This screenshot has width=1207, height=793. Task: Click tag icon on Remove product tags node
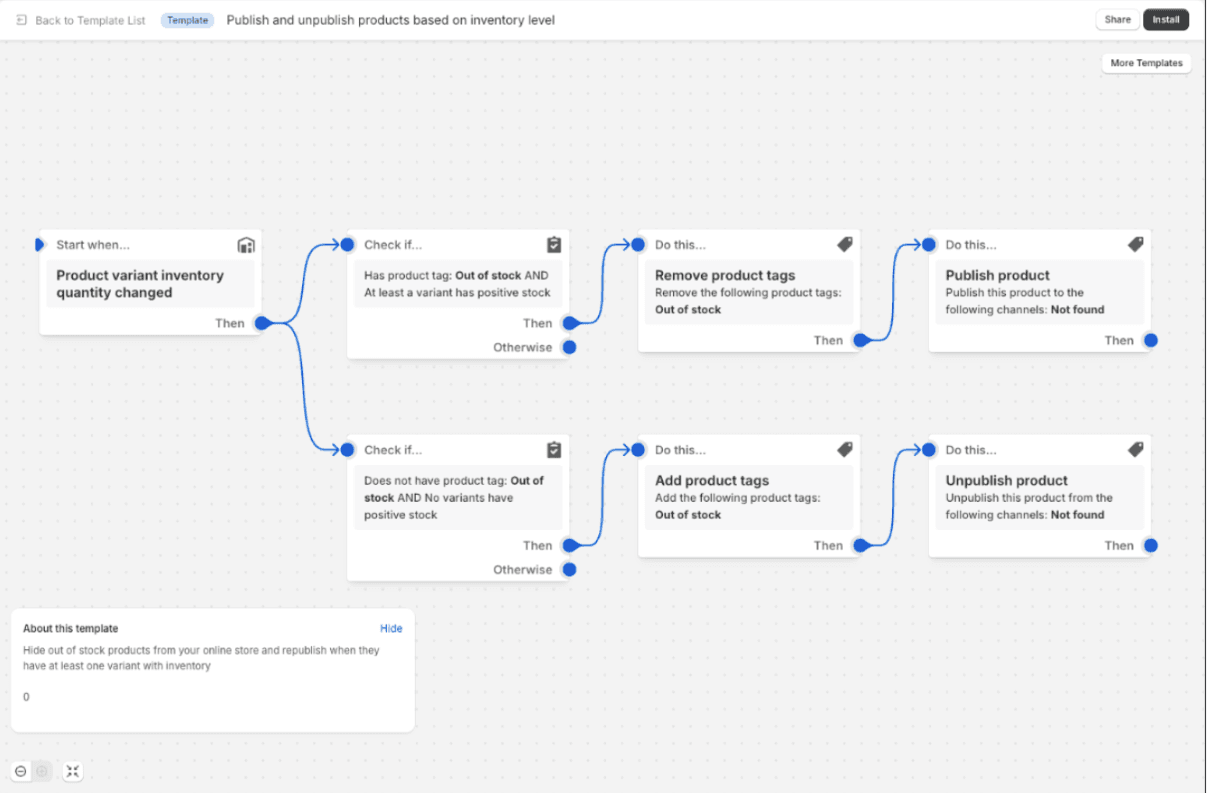tap(845, 245)
